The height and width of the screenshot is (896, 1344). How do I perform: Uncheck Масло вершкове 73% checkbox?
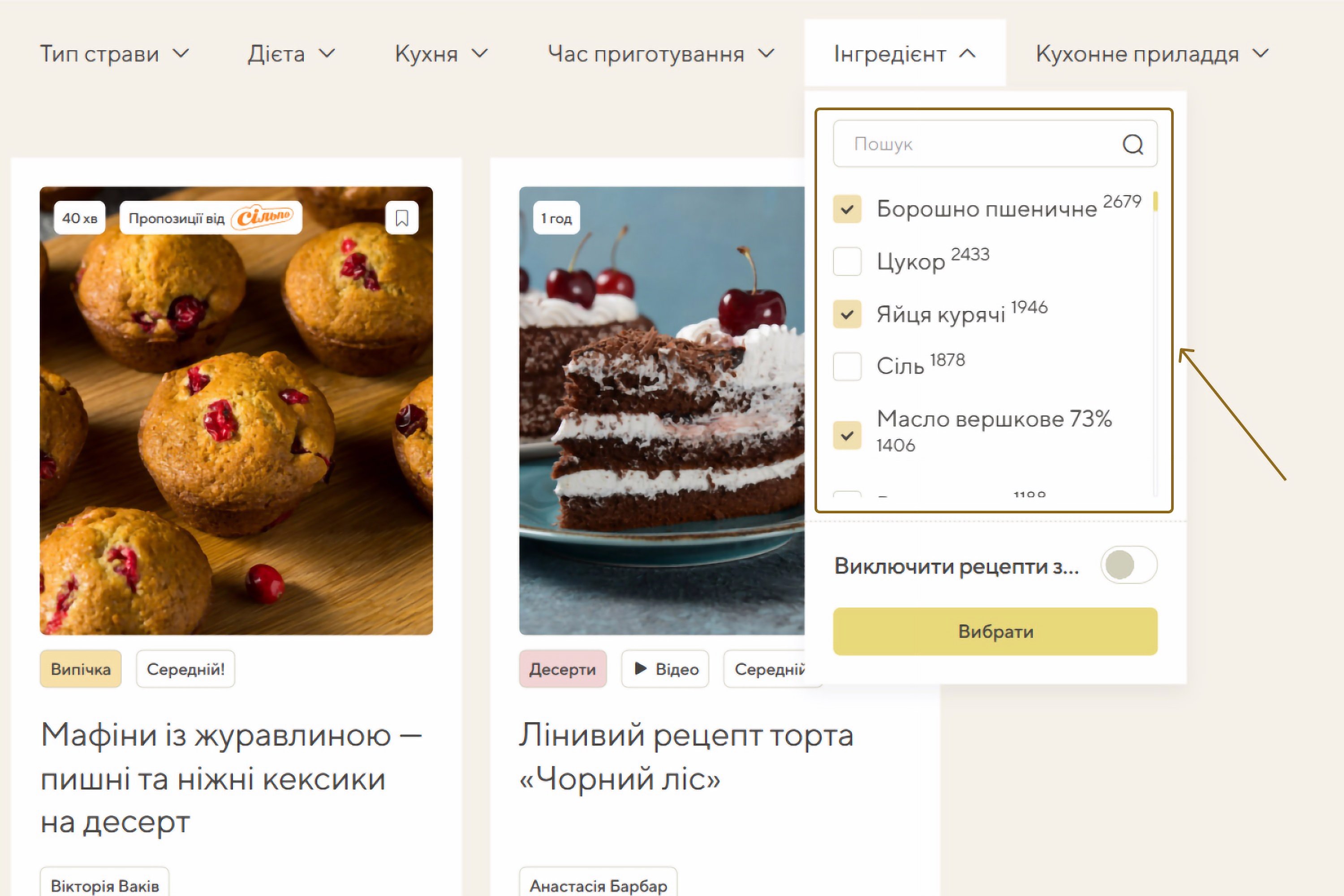point(847,435)
